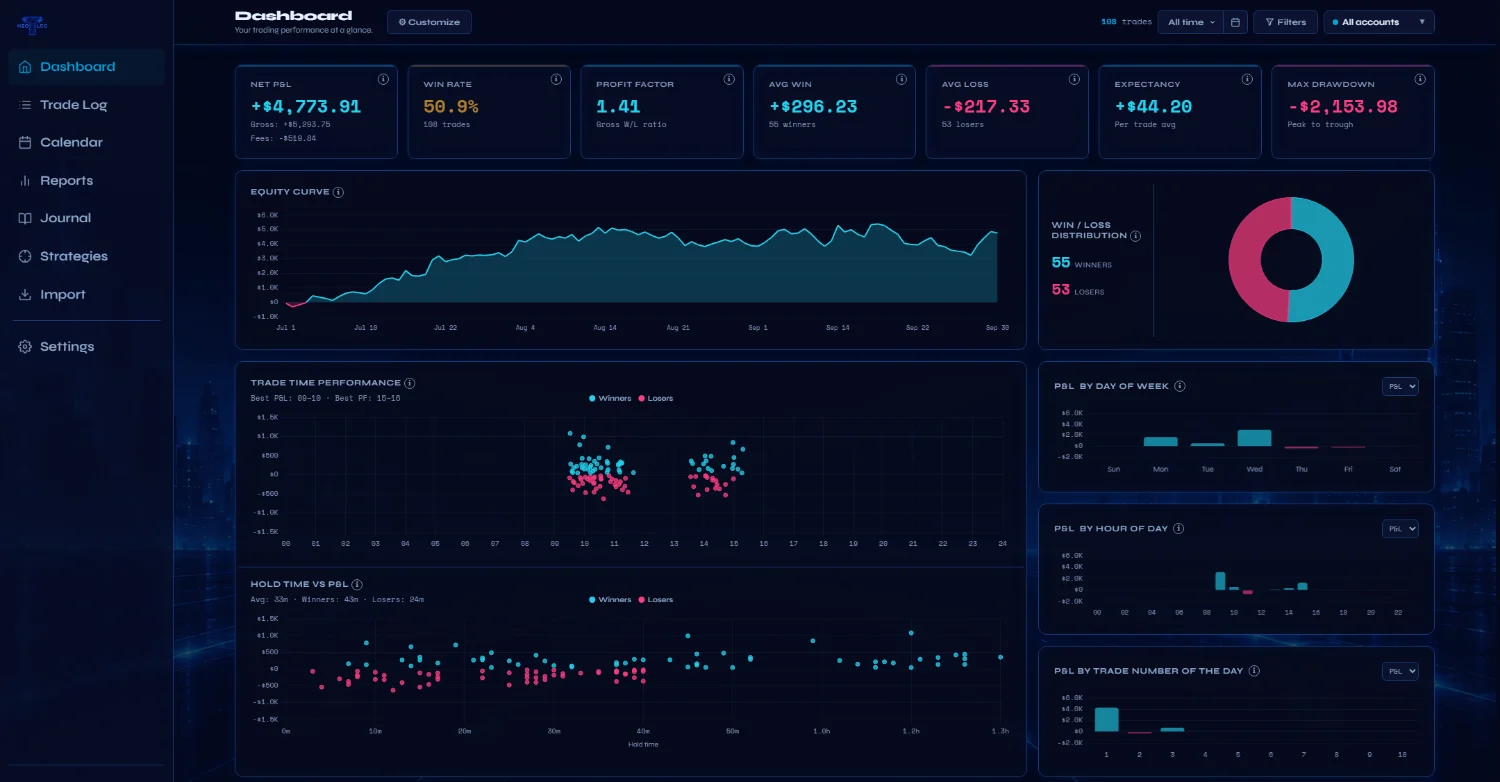Screen dimensions: 1500x782
Task: Click the Settings gear icon
Action: [25, 347]
